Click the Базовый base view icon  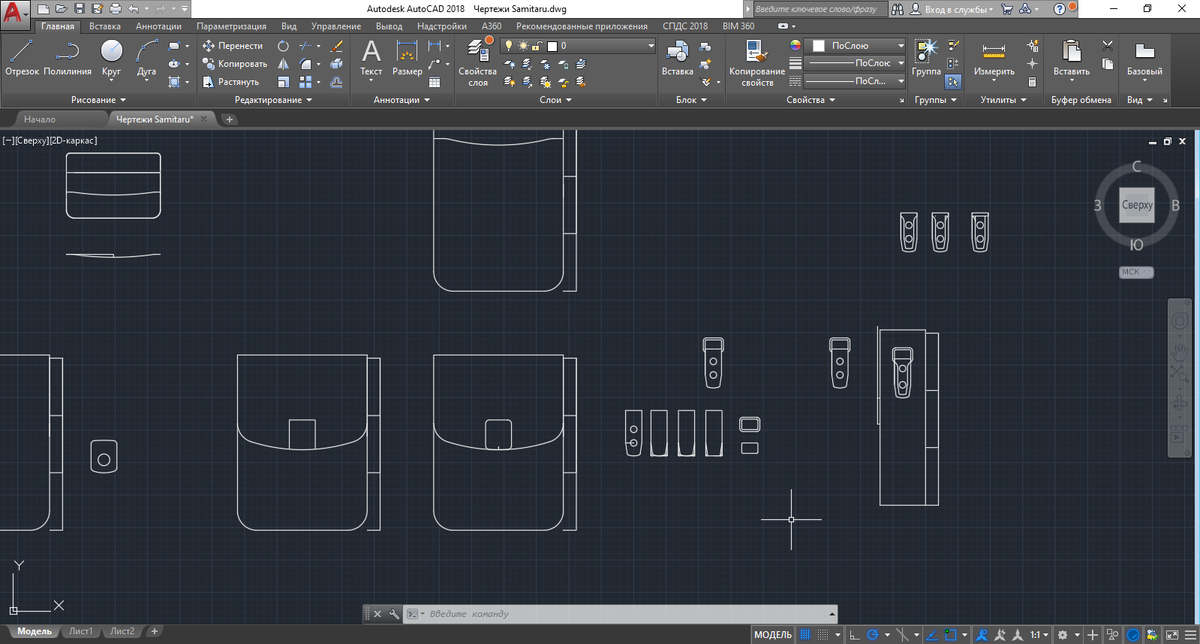(1144, 58)
